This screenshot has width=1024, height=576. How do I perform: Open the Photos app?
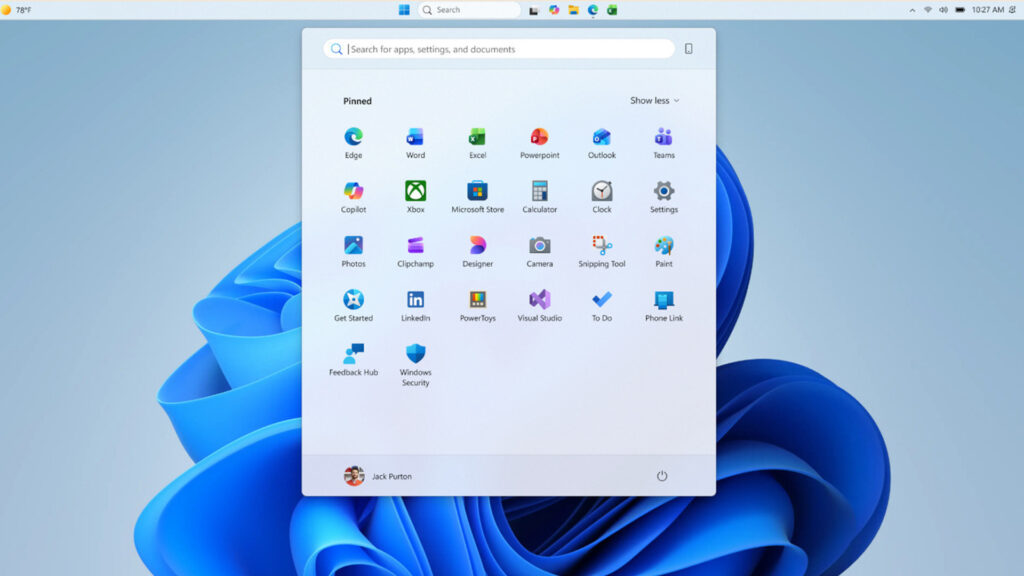pyautogui.click(x=353, y=251)
